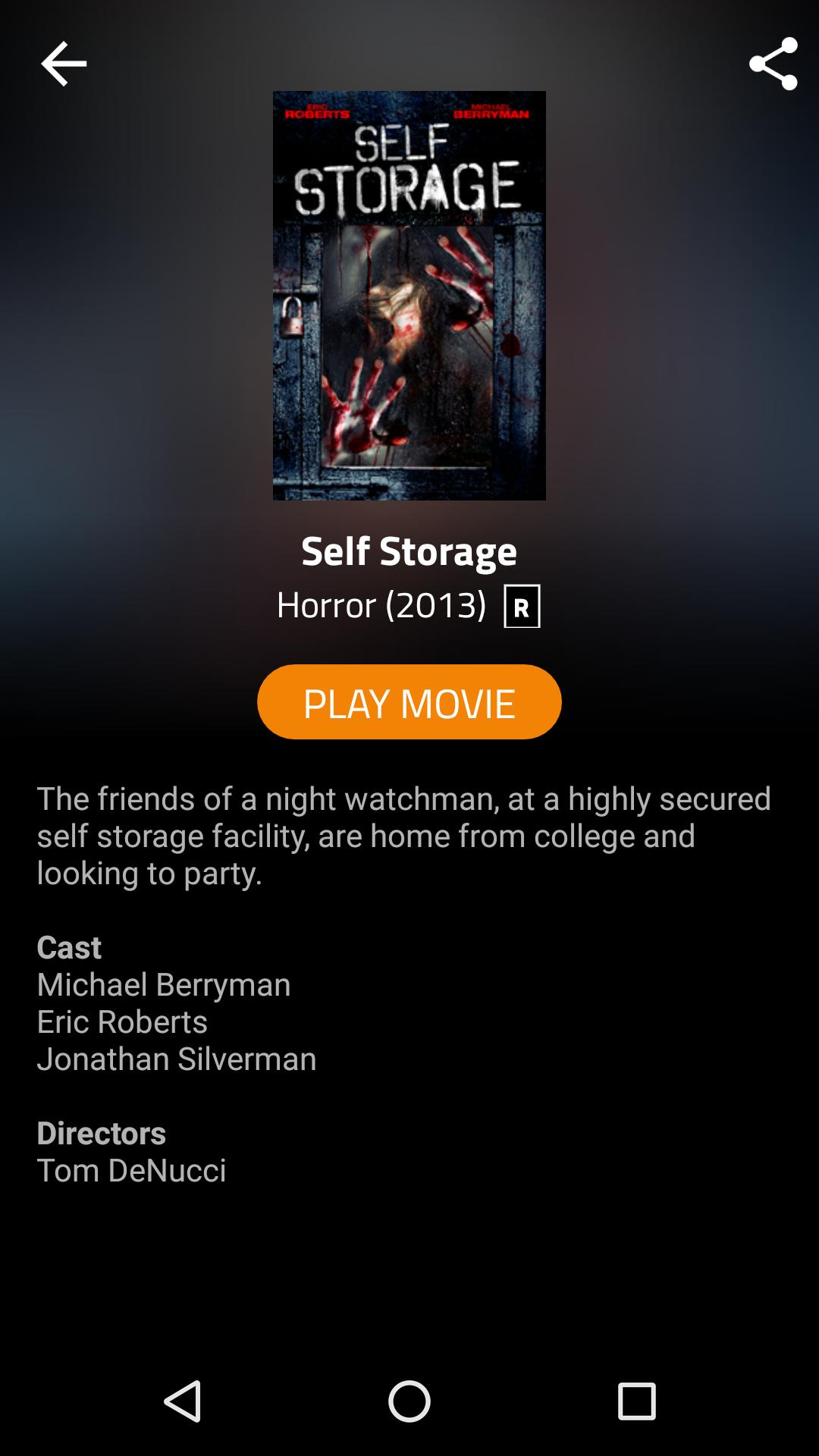Screen dimensions: 819x1456
Task: Tap the Self Storage poster thumbnail
Action: click(409, 296)
